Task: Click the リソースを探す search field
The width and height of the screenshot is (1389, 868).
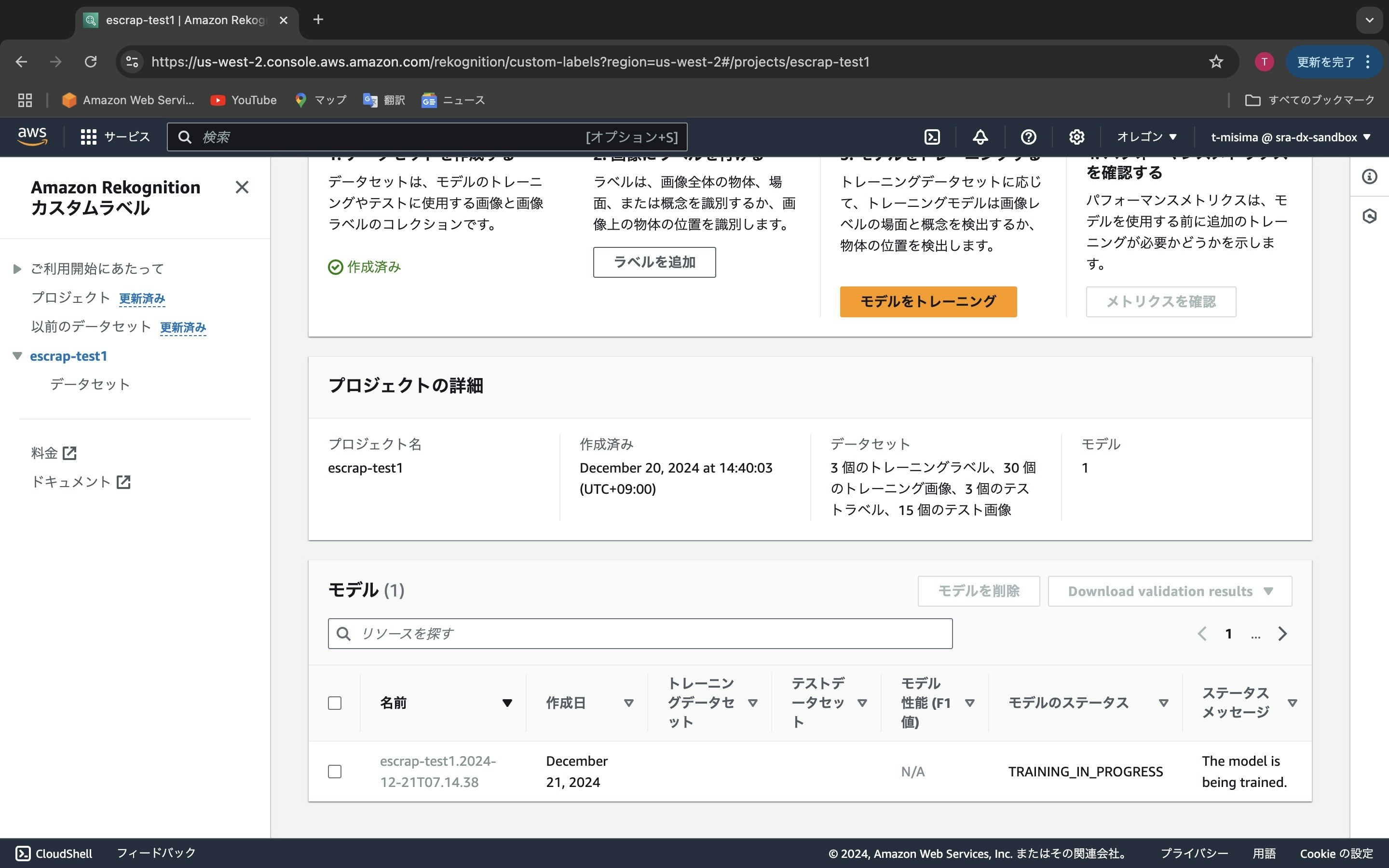Action: coord(640,633)
